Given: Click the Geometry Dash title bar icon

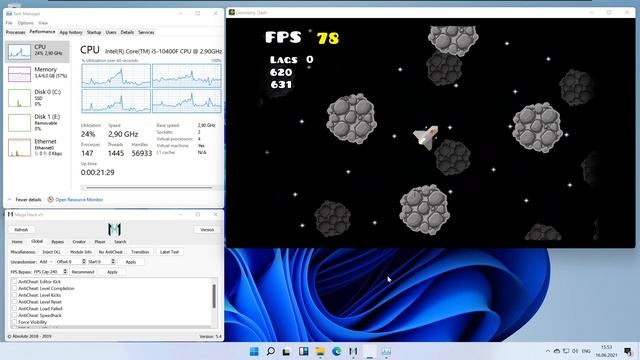Looking at the screenshot, I should 231,12.
